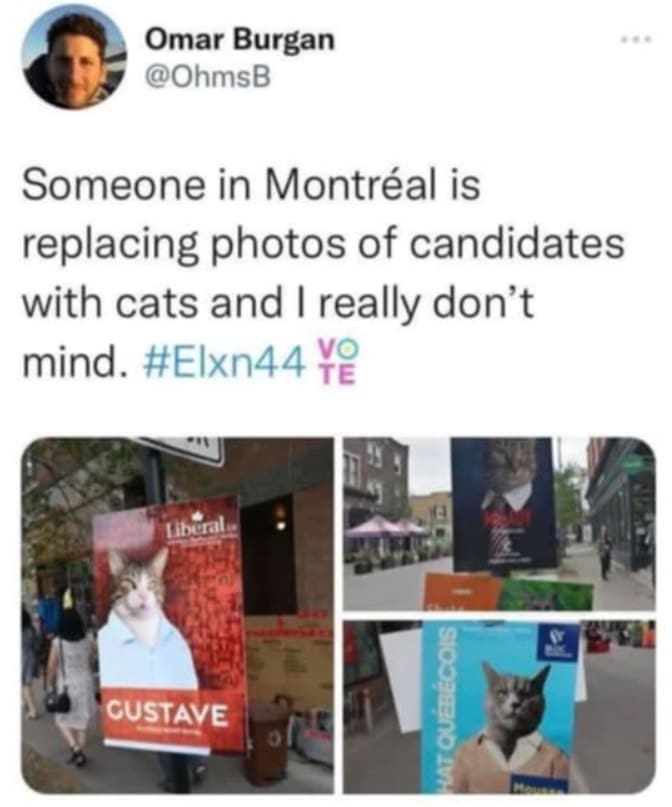Open Omar Burgan's profile avatar
Viewport: 672px width, 807px height.
click(74, 56)
